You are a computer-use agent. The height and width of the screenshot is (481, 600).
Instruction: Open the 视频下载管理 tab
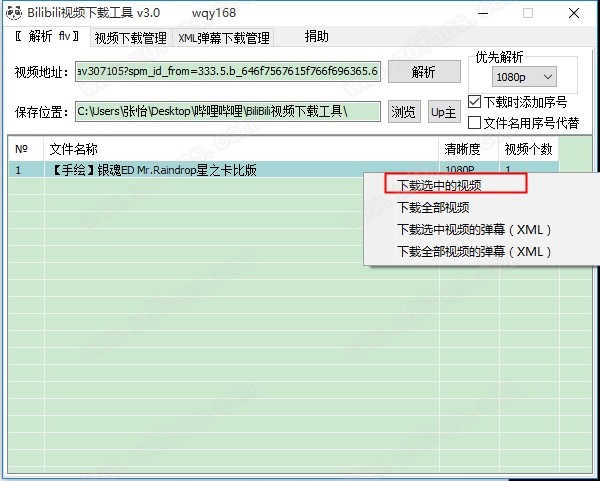click(x=131, y=38)
